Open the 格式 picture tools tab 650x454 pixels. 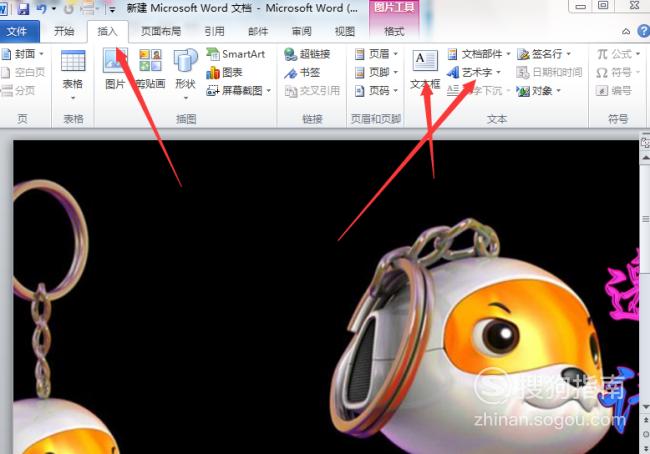pos(394,32)
